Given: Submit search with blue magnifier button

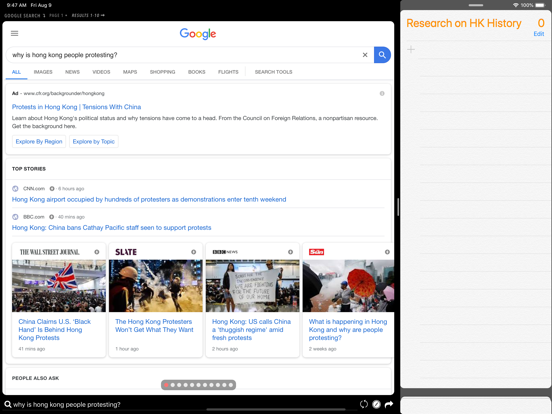Looking at the screenshot, I should coord(382,55).
